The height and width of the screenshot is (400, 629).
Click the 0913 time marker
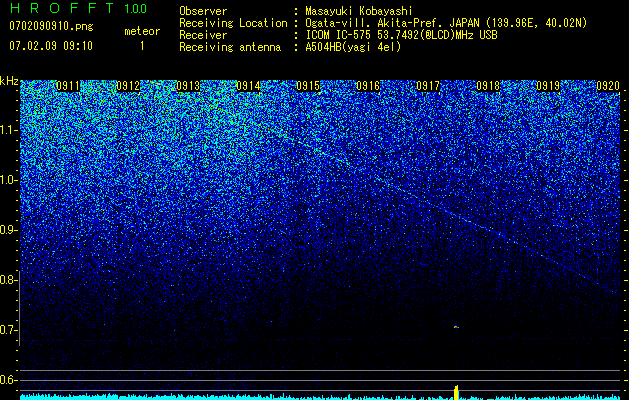tap(188, 86)
